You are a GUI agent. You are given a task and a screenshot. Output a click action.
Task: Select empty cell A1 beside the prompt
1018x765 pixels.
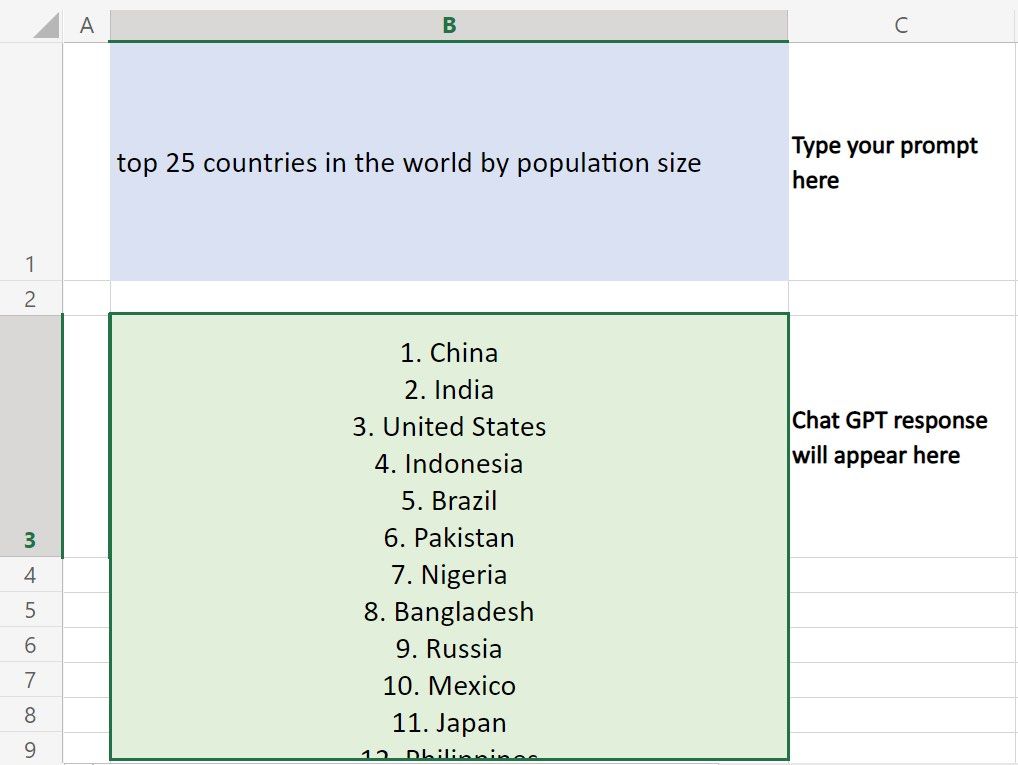click(87, 162)
